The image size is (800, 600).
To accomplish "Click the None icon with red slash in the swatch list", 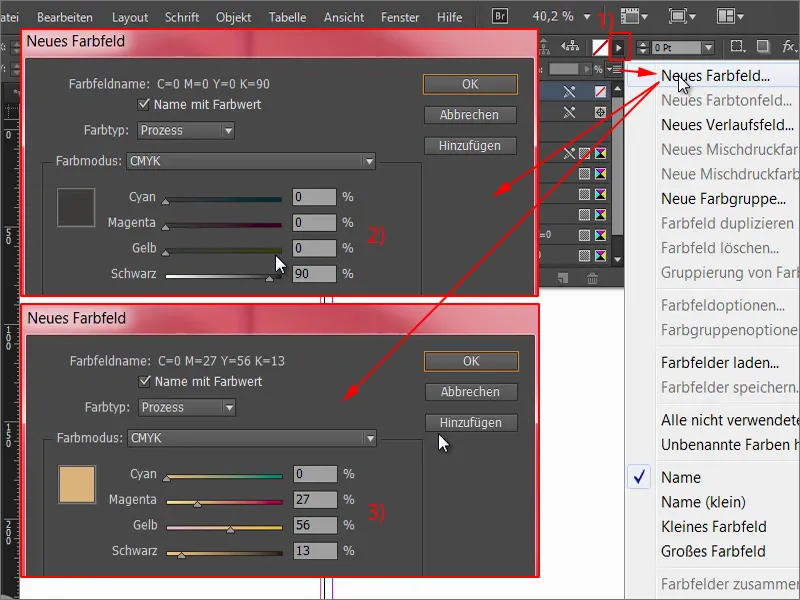I will 601,91.
